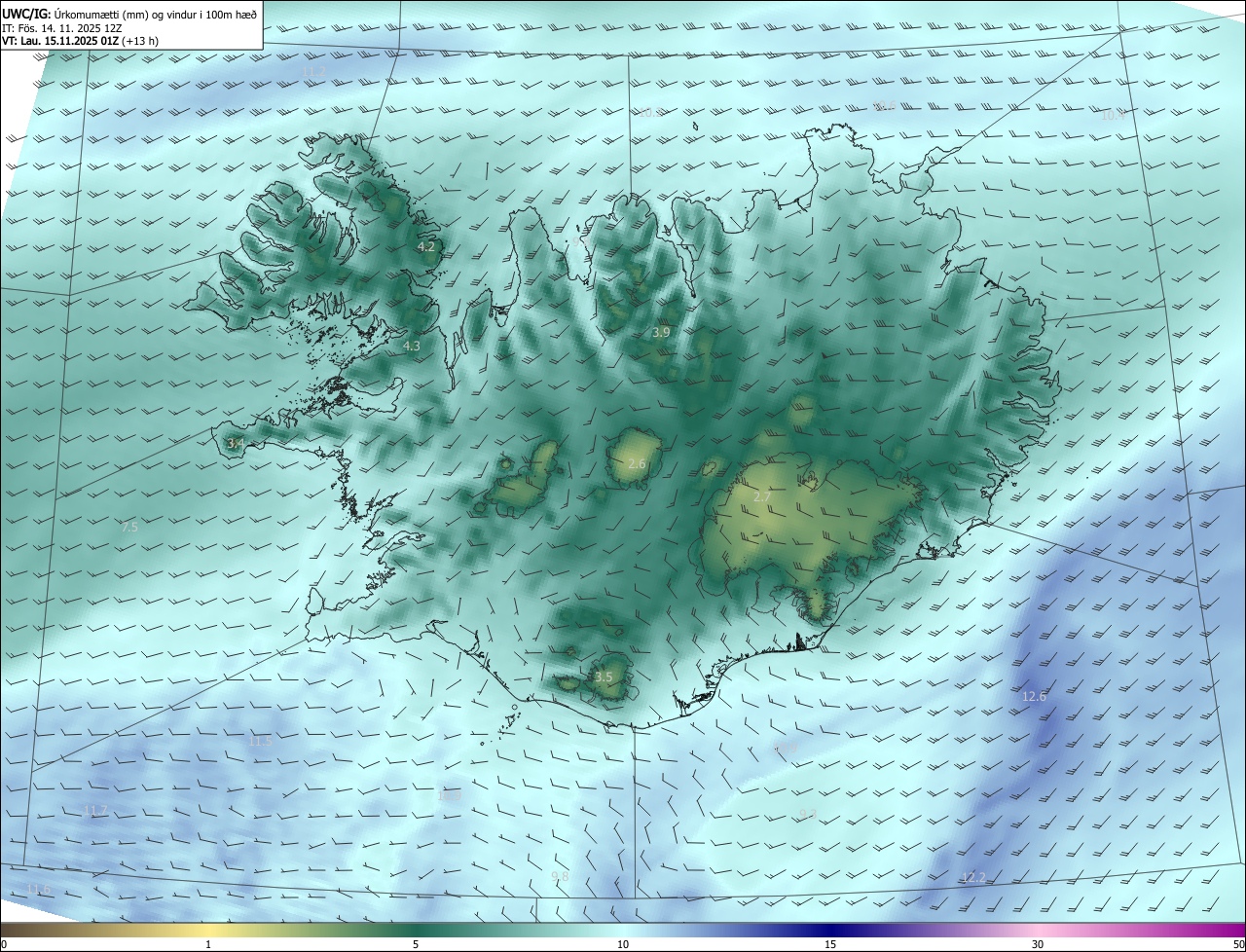1246x952 pixels.
Task: Click the 3.4 value on the western peninsula
Action: point(236,444)
